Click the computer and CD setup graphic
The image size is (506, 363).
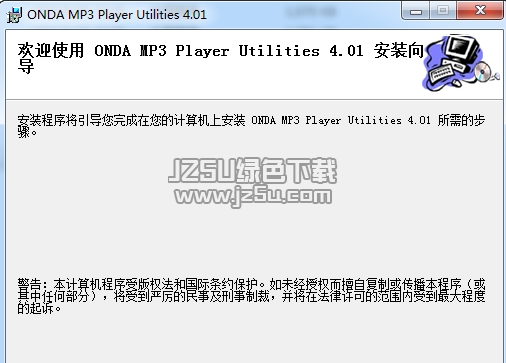[x=461, y=63]
